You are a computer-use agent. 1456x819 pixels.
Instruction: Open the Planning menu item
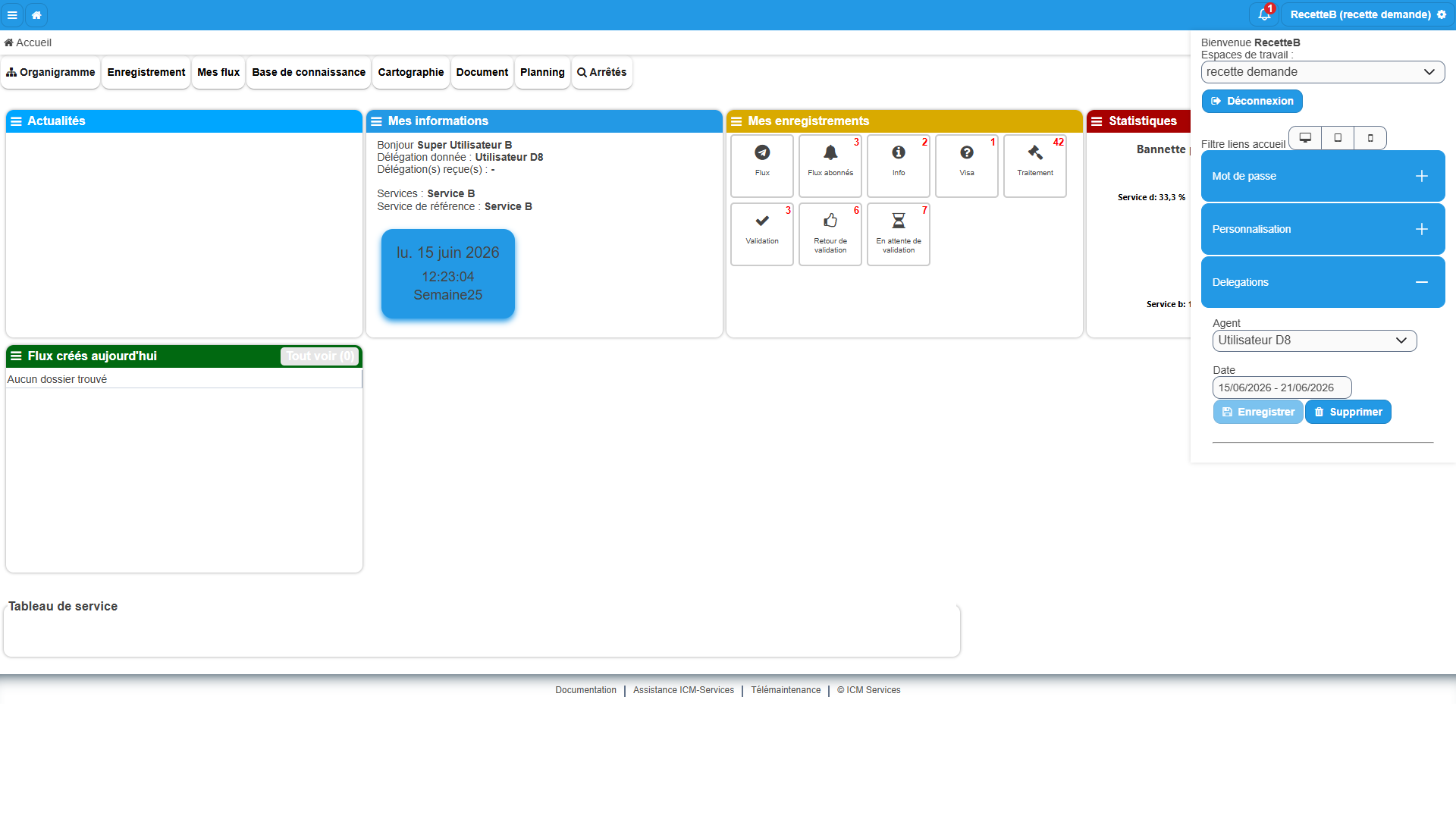tap(542, 72)
